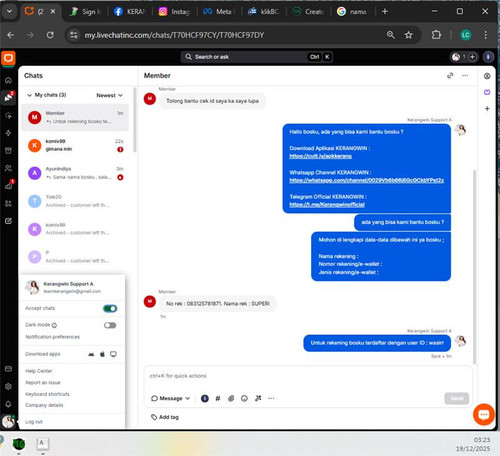Toggle the Accept chats switch
The width and height of the screenshot is (500, 456).
(110, 309)
